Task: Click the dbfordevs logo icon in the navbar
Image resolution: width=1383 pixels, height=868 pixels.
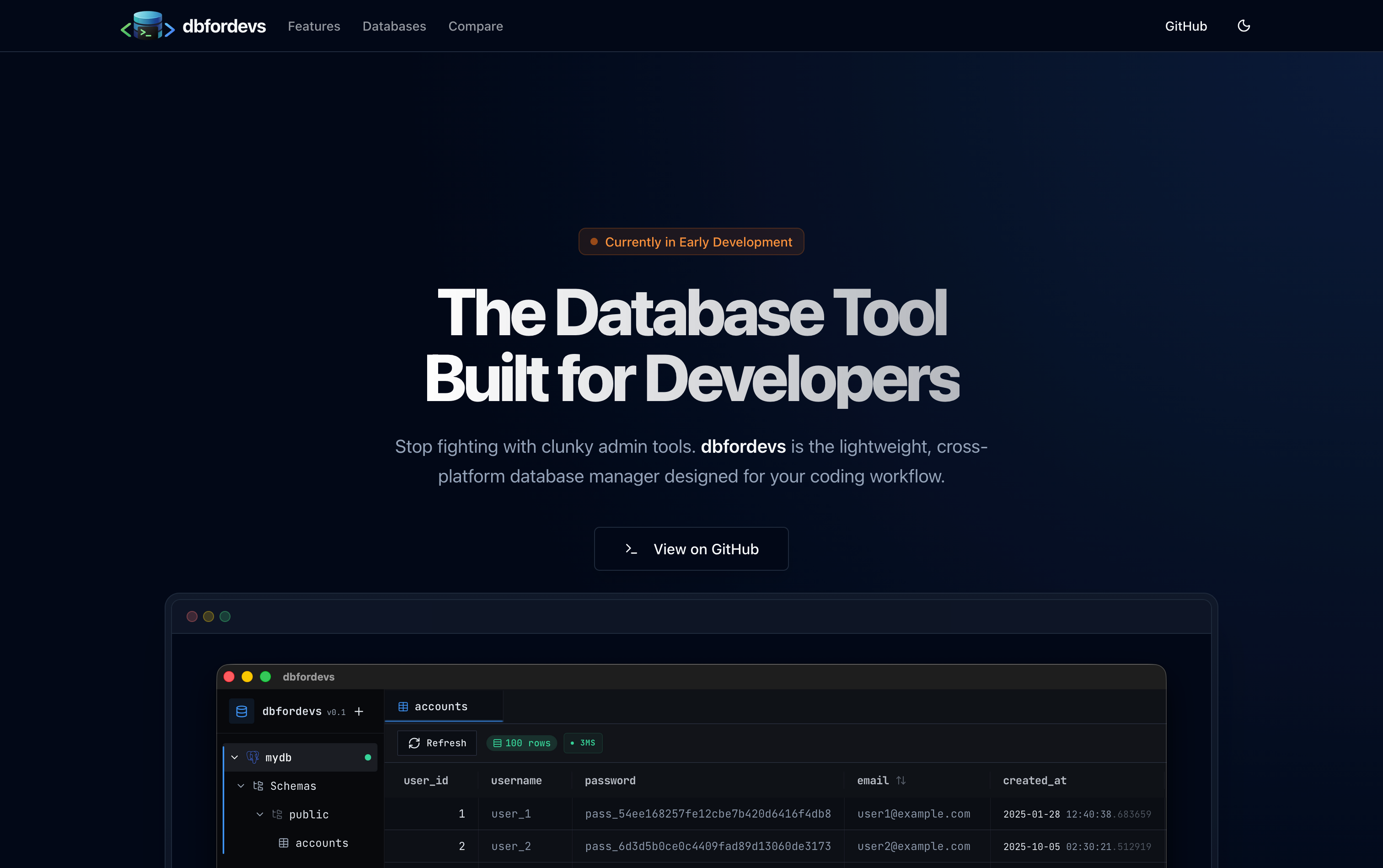Action: coord(147,25)
